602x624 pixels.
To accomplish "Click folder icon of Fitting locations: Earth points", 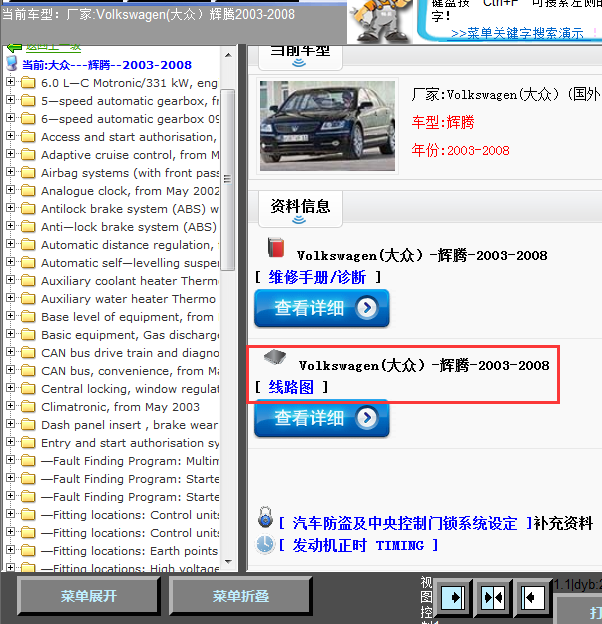I will click(28, 551).
